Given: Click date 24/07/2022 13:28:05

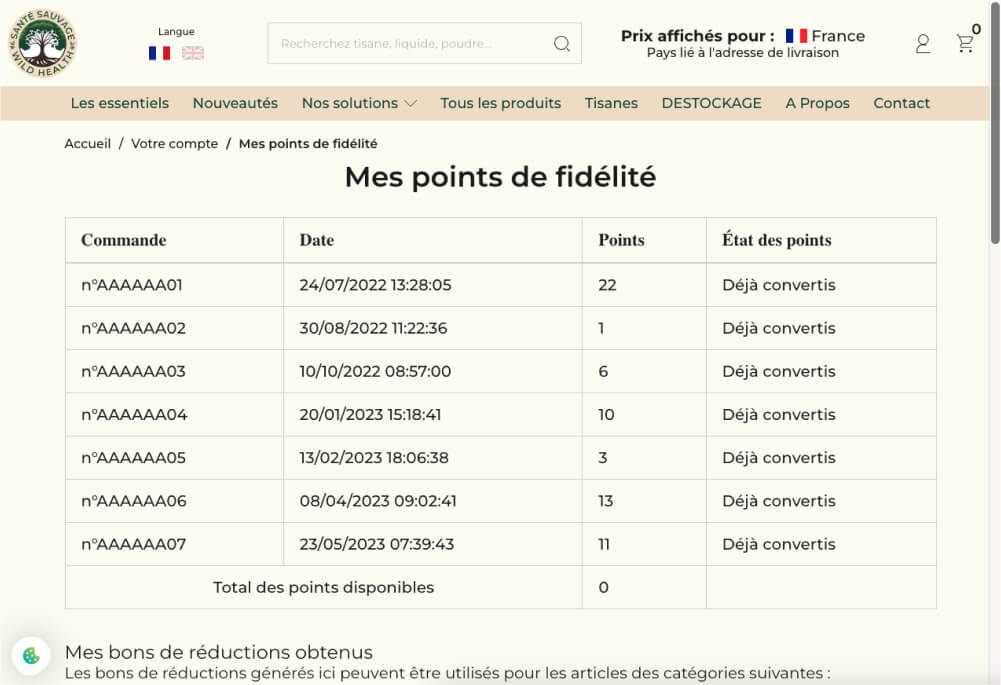Looking at the screenshot, I should [x=375, y=285].
